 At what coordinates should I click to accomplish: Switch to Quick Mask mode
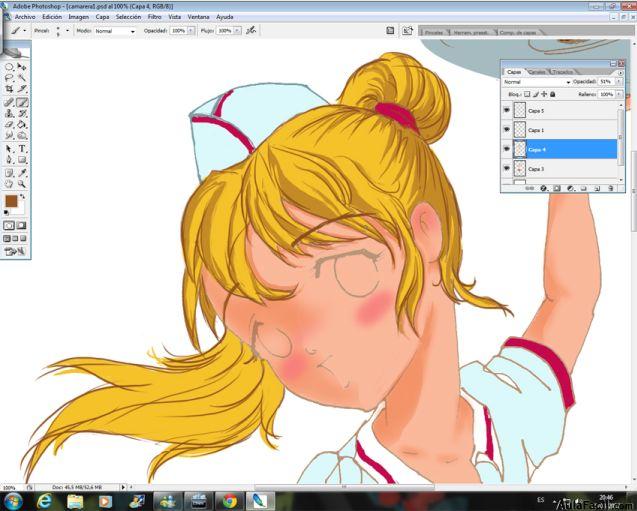tap(21, 225)
